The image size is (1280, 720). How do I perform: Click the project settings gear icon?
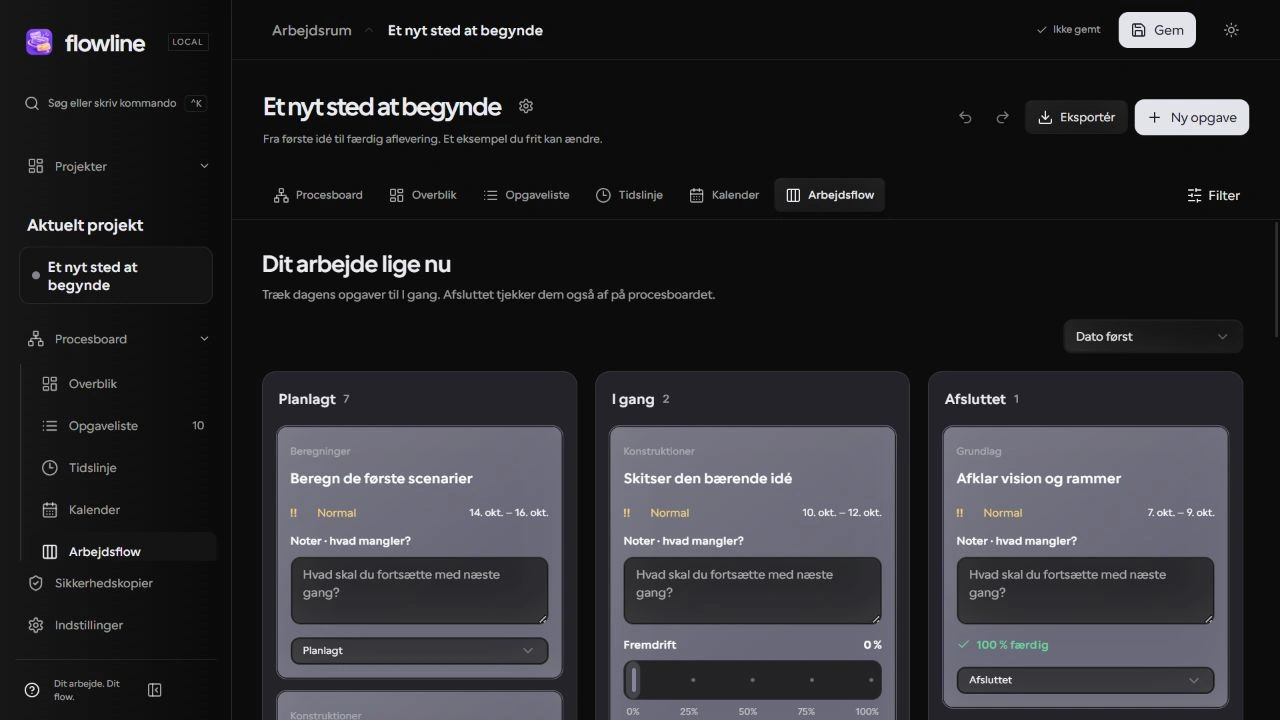pos(526,106)
